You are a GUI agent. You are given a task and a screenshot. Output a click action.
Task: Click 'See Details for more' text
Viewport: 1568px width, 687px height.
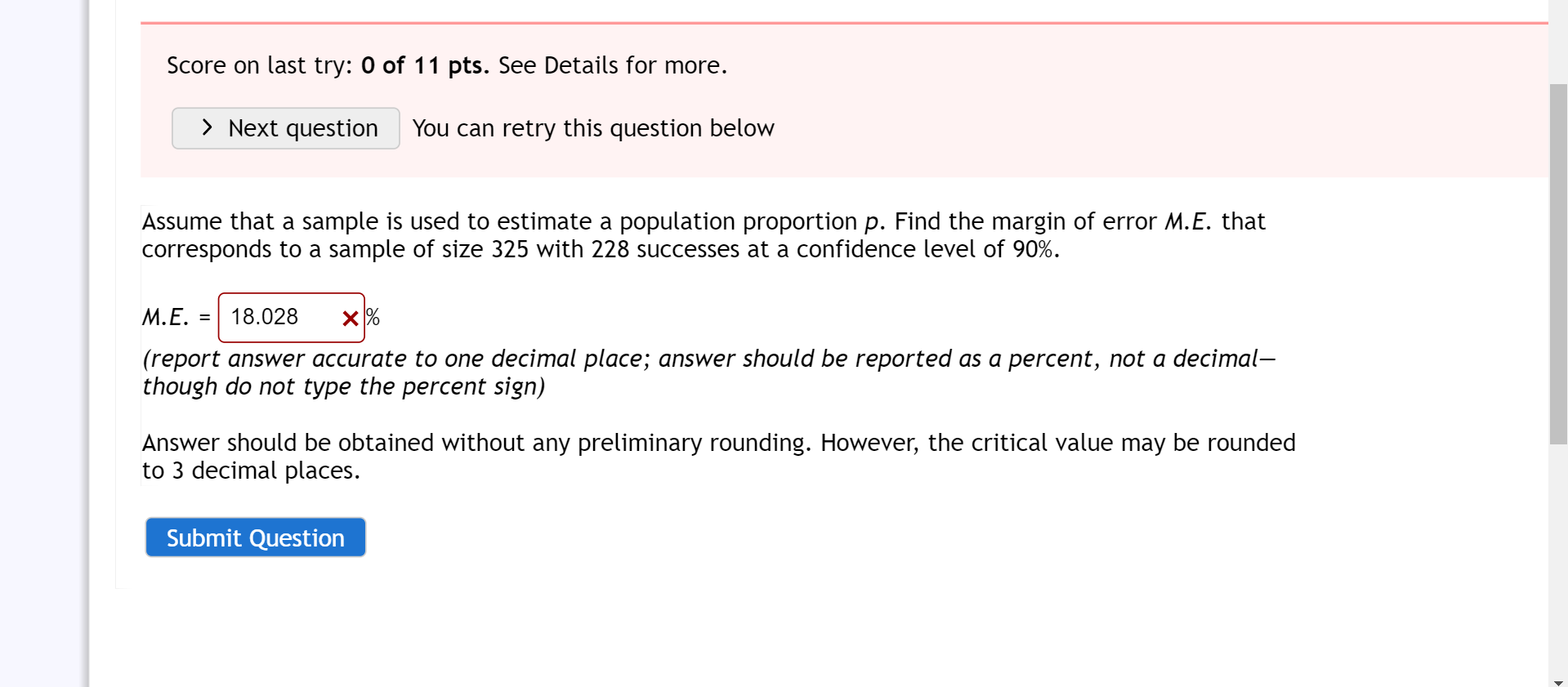(611, 65)
